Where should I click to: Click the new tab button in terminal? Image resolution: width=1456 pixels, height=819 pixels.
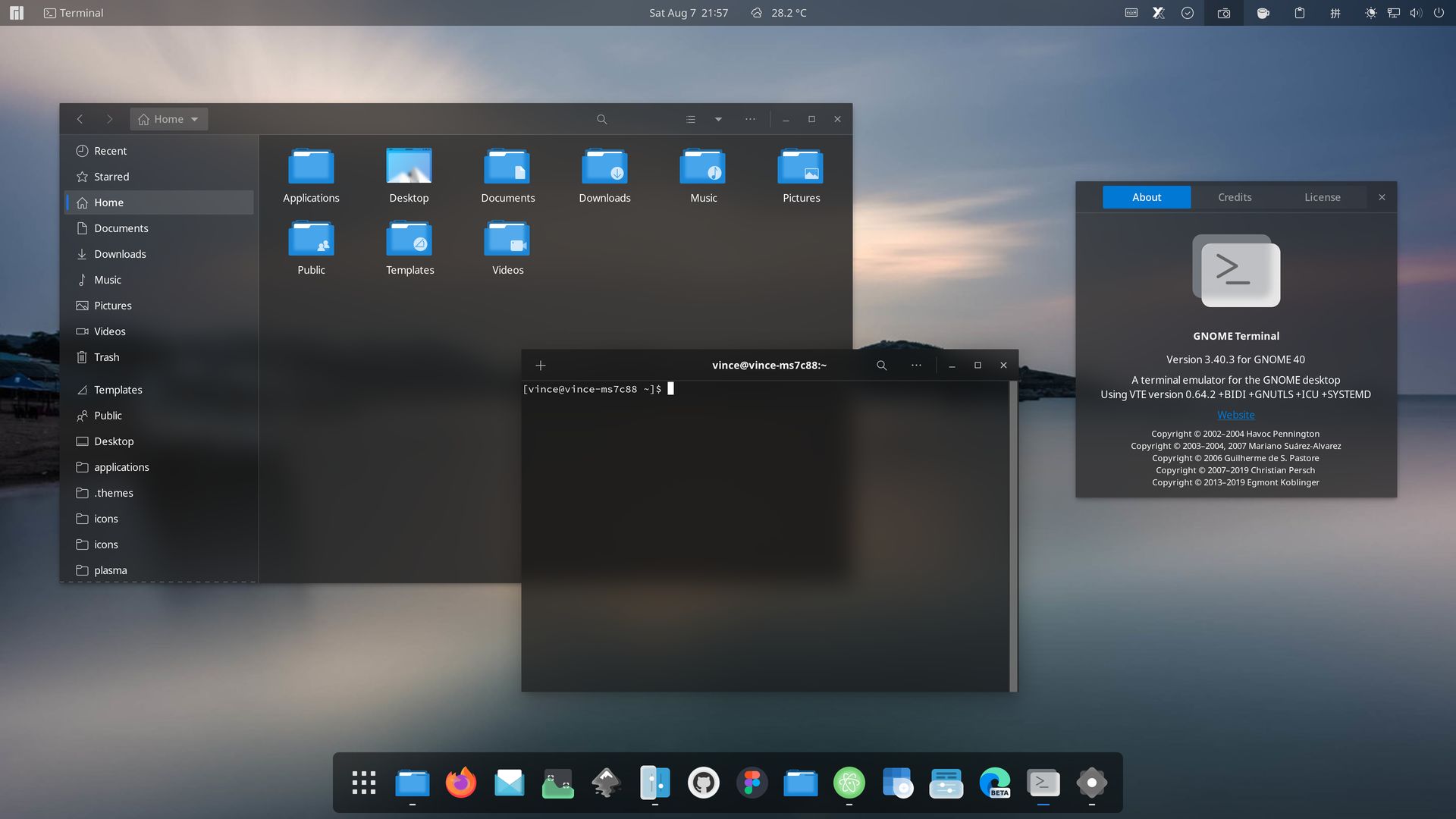coord(539,365)
